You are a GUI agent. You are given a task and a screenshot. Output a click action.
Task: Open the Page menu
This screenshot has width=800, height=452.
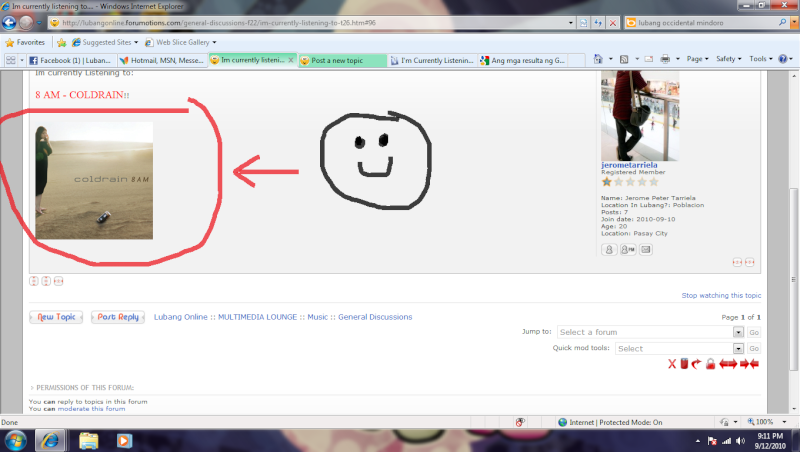click(697, 59)
